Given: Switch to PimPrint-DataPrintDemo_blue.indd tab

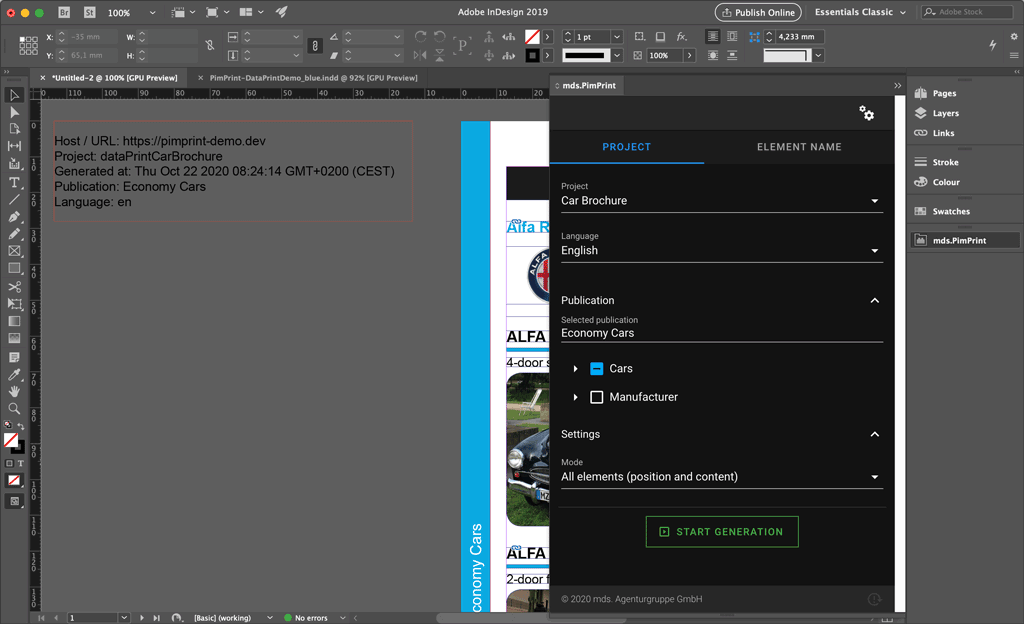Looking at the screenshot, I should pos(313,78).
